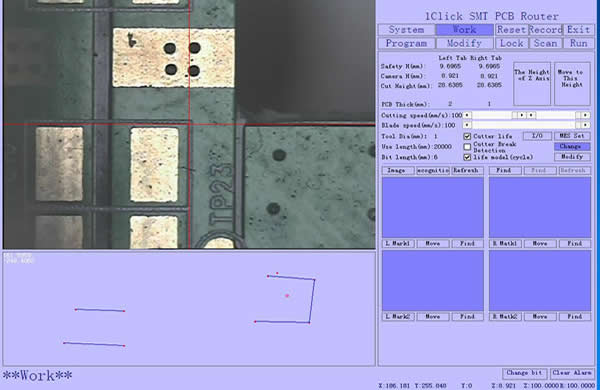Click Find button in the R.Mark1 row
600x390 pixels.
(575, 243)
